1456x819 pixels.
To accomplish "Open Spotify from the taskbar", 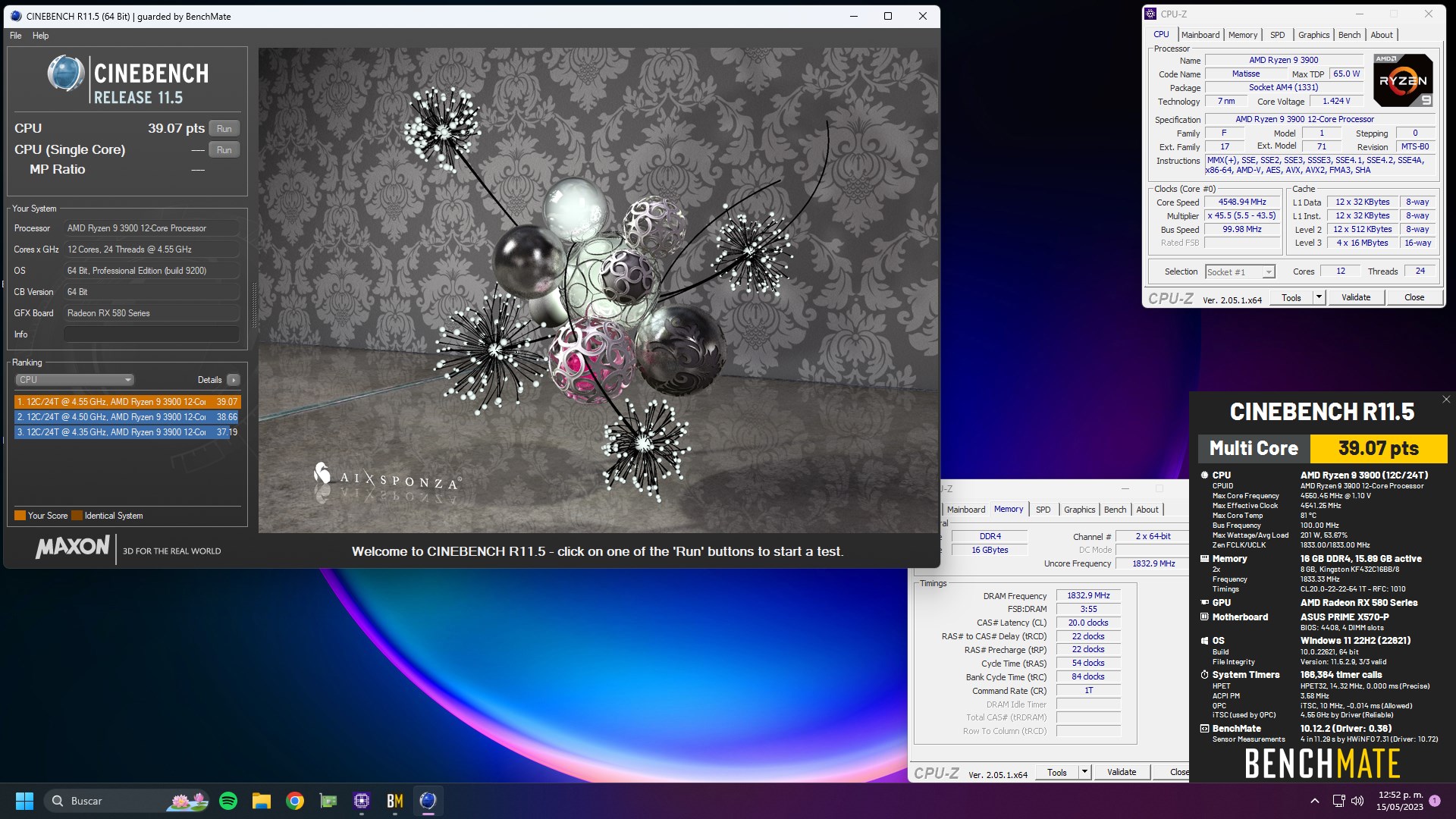I will (x=228, y=801).
